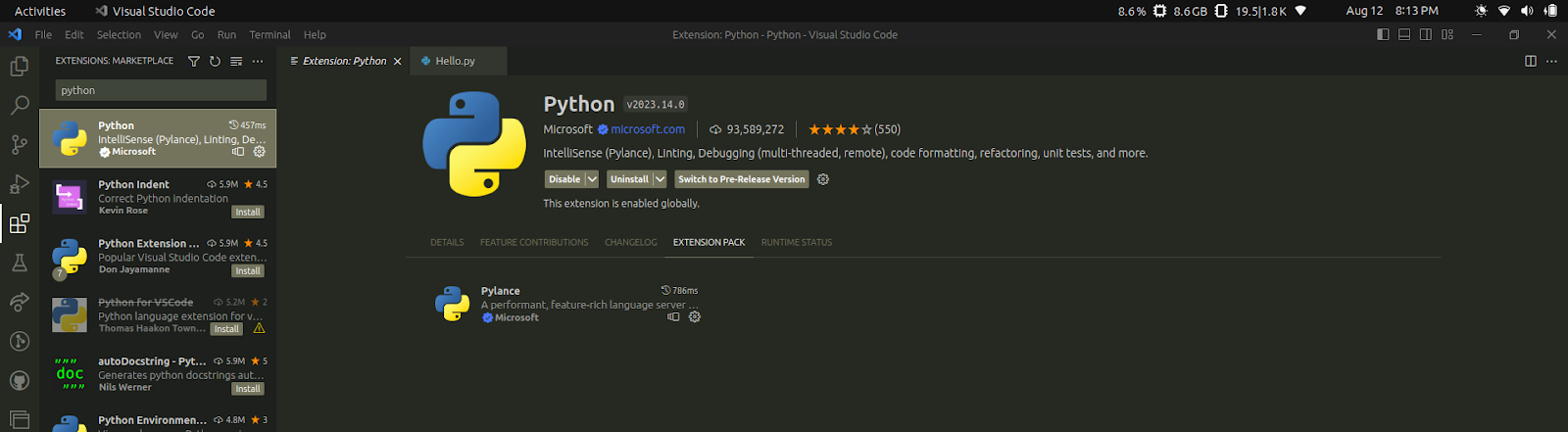1568x432 pixels.
Task: Click the extensions search box containing python
Action: 161,90
